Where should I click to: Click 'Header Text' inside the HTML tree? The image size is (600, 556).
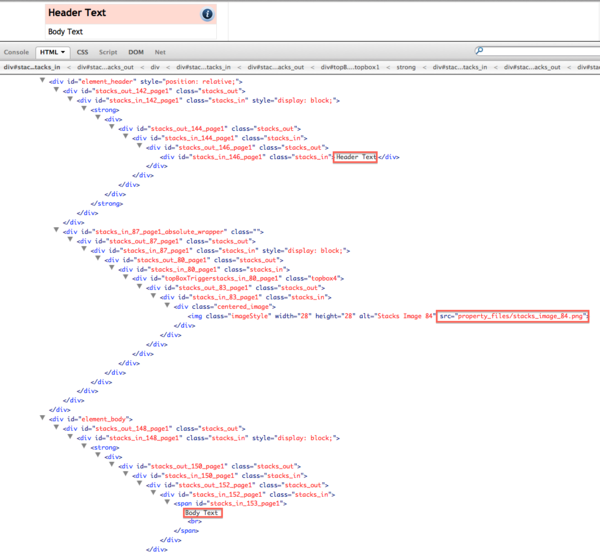coord(356,157)
